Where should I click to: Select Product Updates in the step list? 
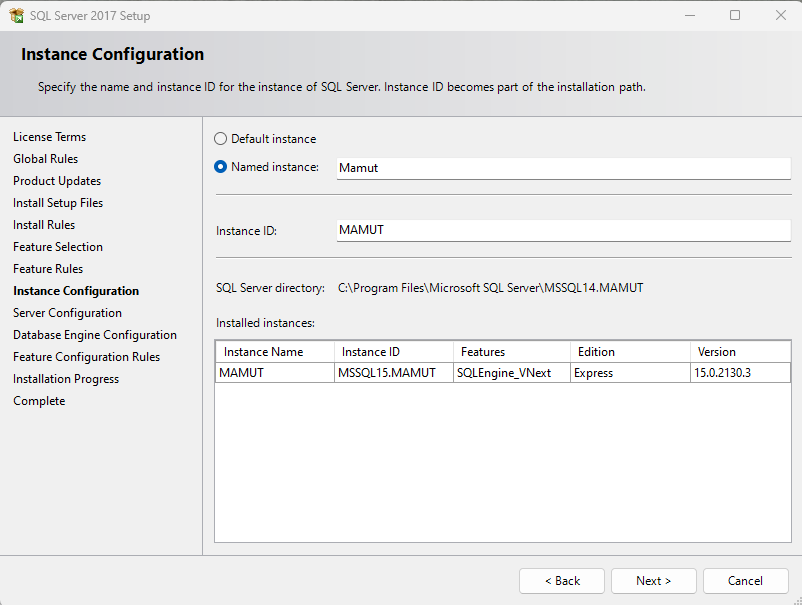tap(57, 181)
